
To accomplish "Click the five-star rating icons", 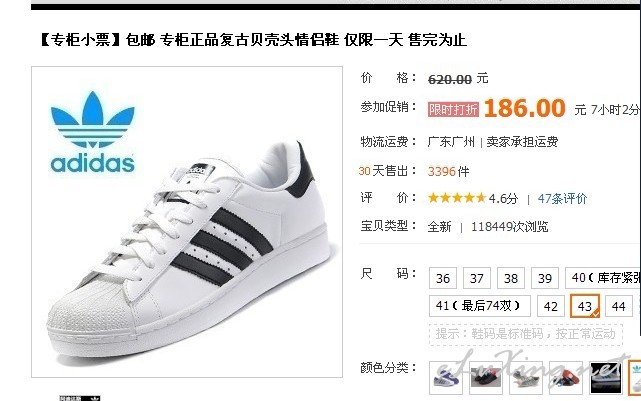I will click(x=457, y=198).
